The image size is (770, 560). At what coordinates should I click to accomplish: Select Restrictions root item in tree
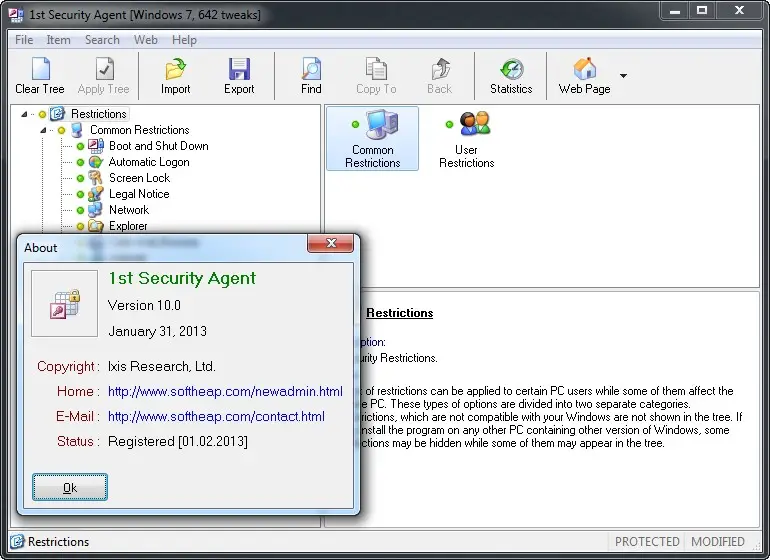(99, 114)
